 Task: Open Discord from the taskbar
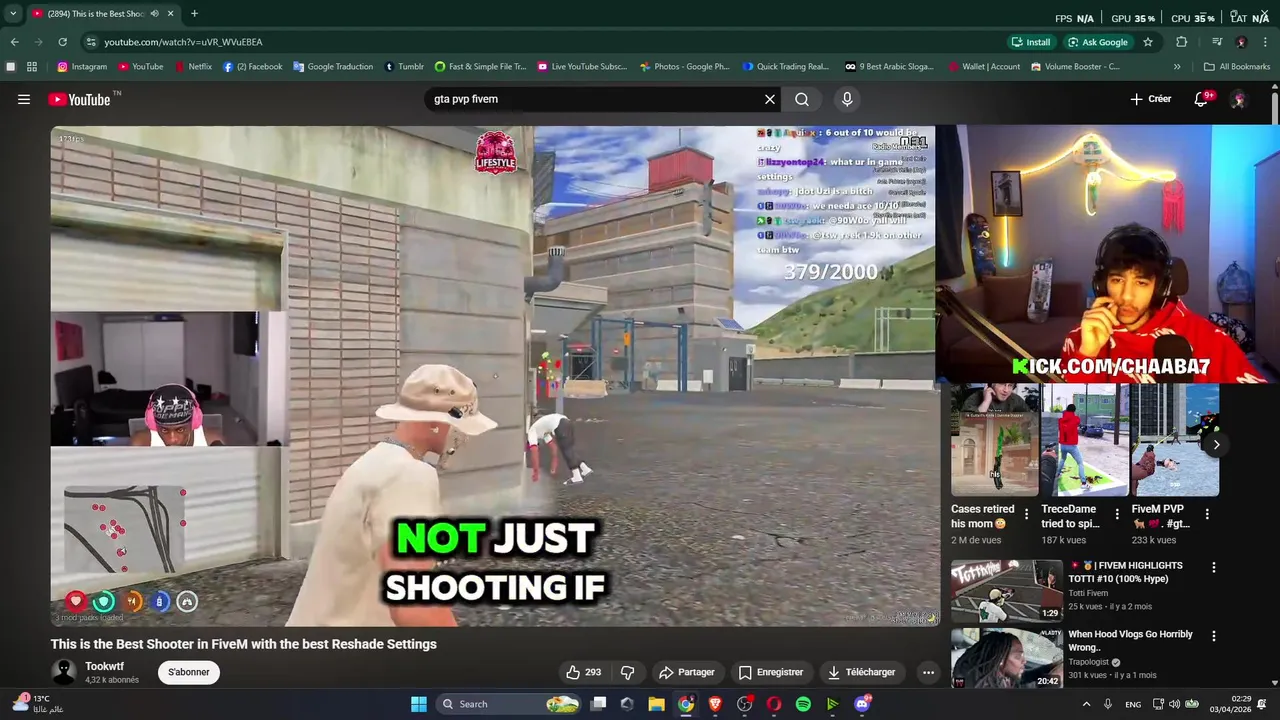tap(862, 704)
